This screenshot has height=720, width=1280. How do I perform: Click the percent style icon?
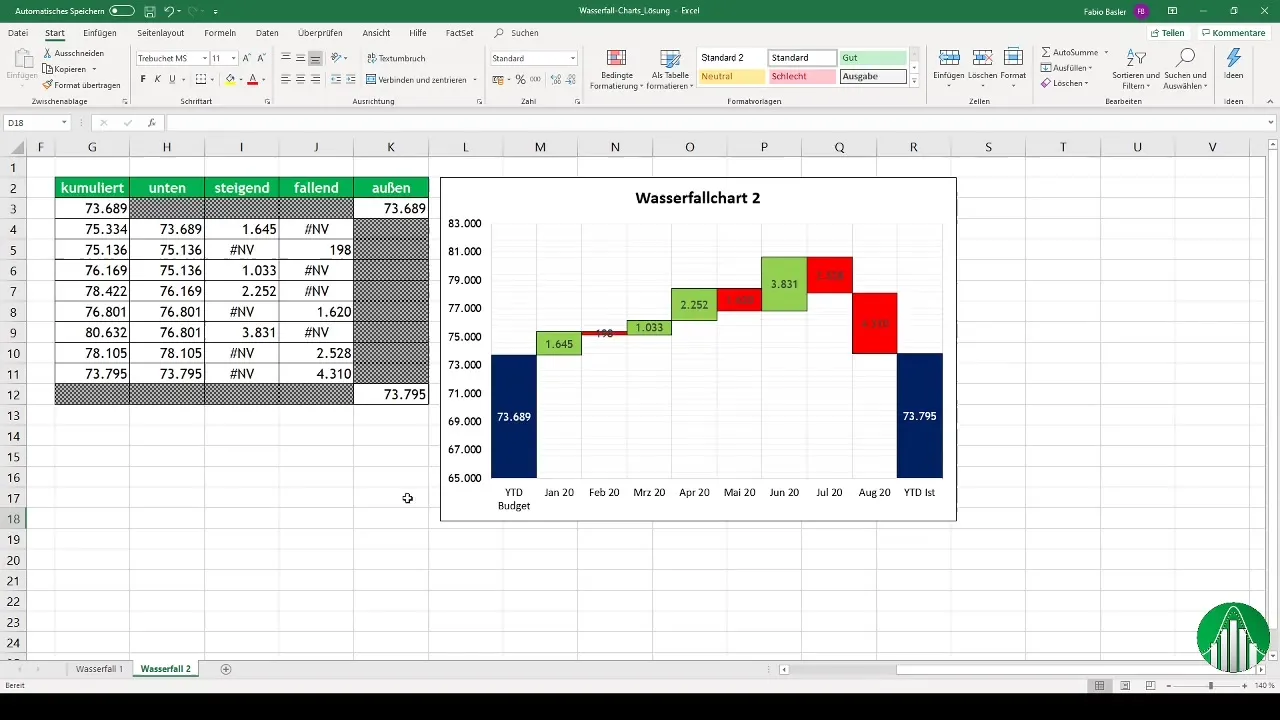[520, 79]
